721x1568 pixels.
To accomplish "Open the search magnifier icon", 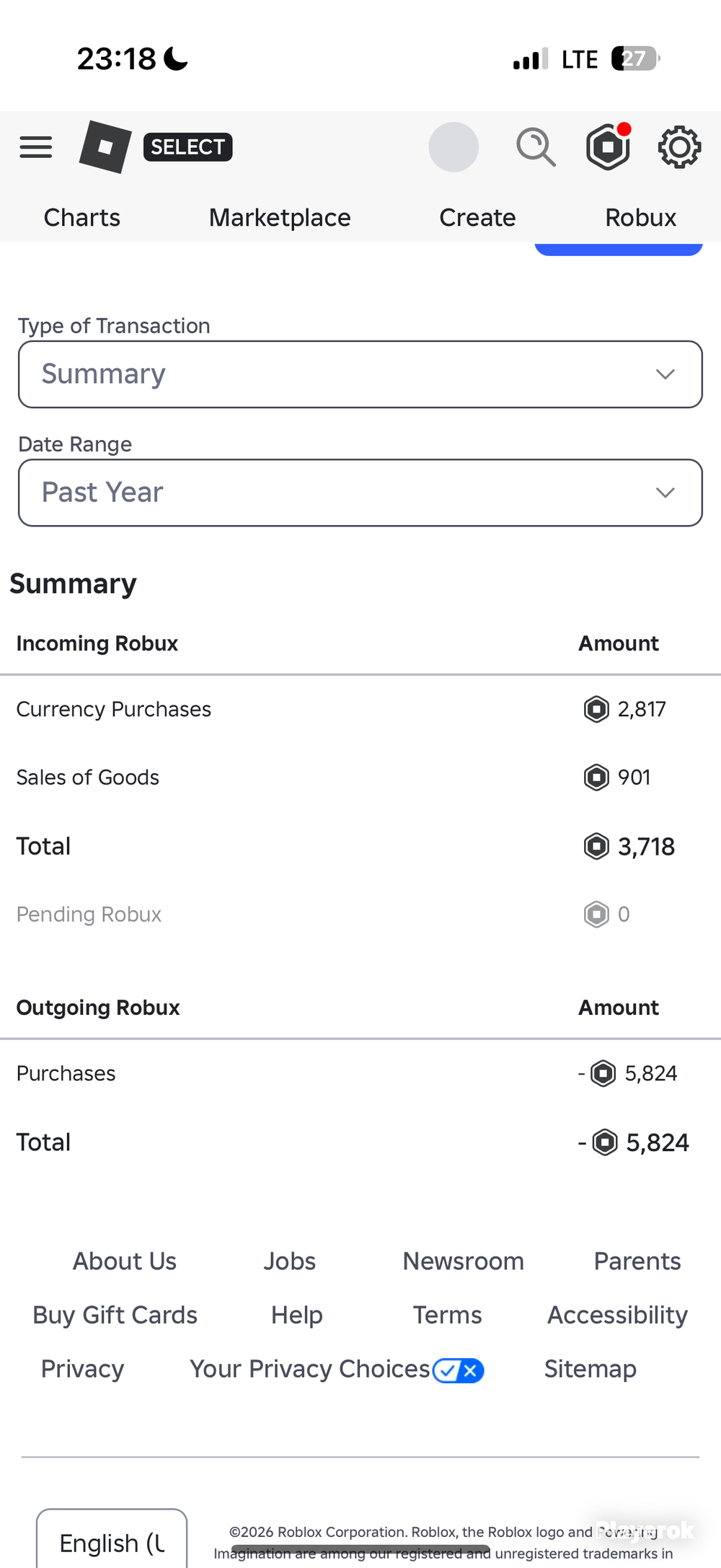I will (x=536, y=147).
